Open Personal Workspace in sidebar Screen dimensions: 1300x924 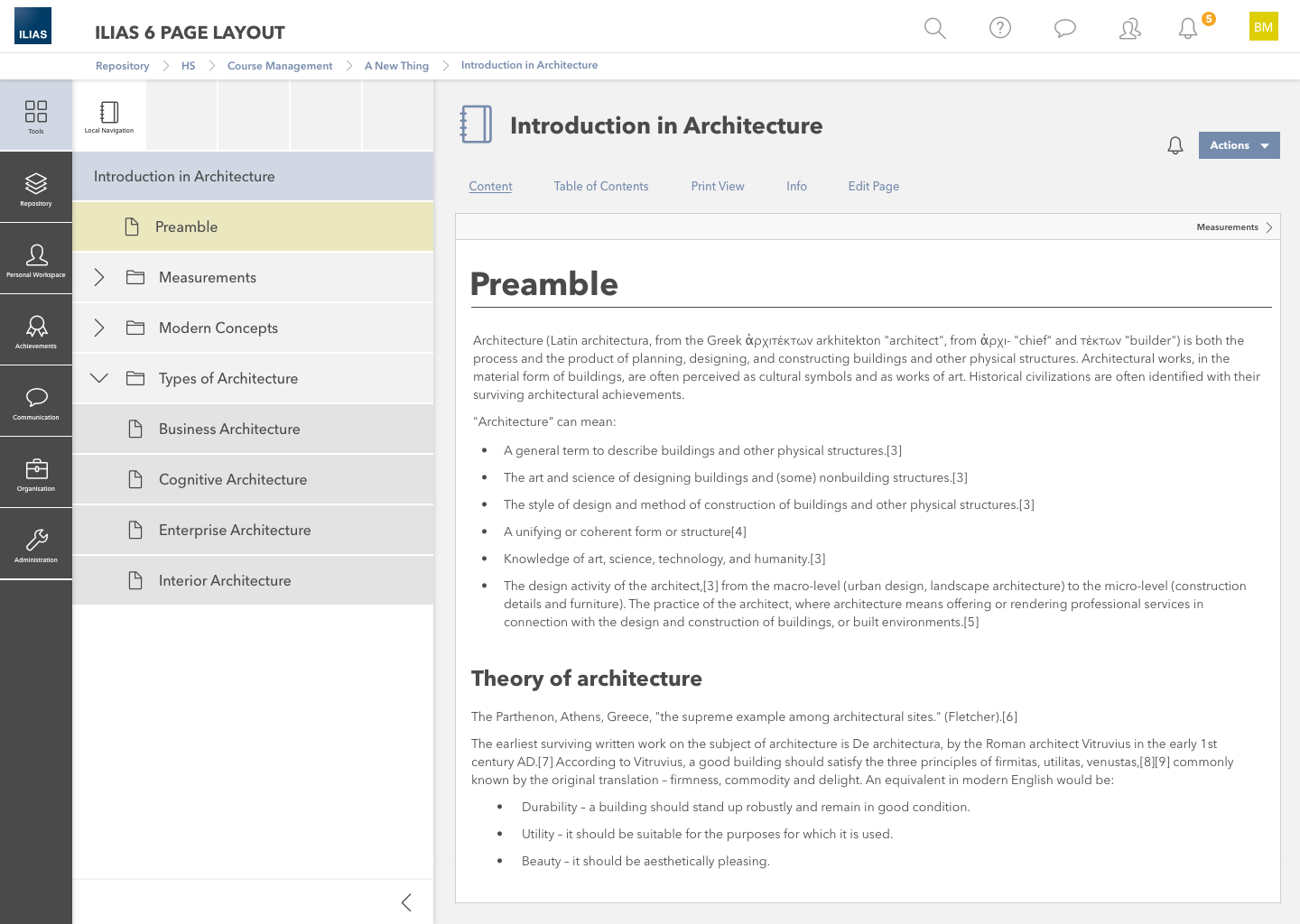[x=36, y=260]
